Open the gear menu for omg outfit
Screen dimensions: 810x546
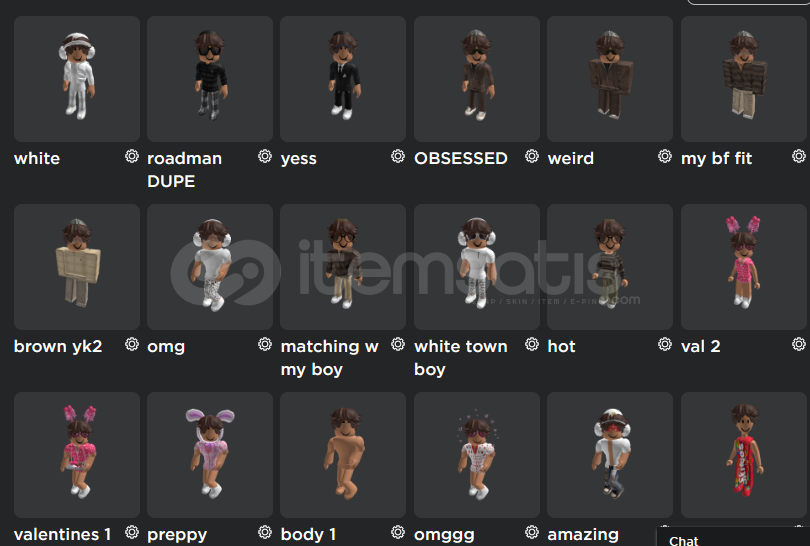[x=265, y=344]
